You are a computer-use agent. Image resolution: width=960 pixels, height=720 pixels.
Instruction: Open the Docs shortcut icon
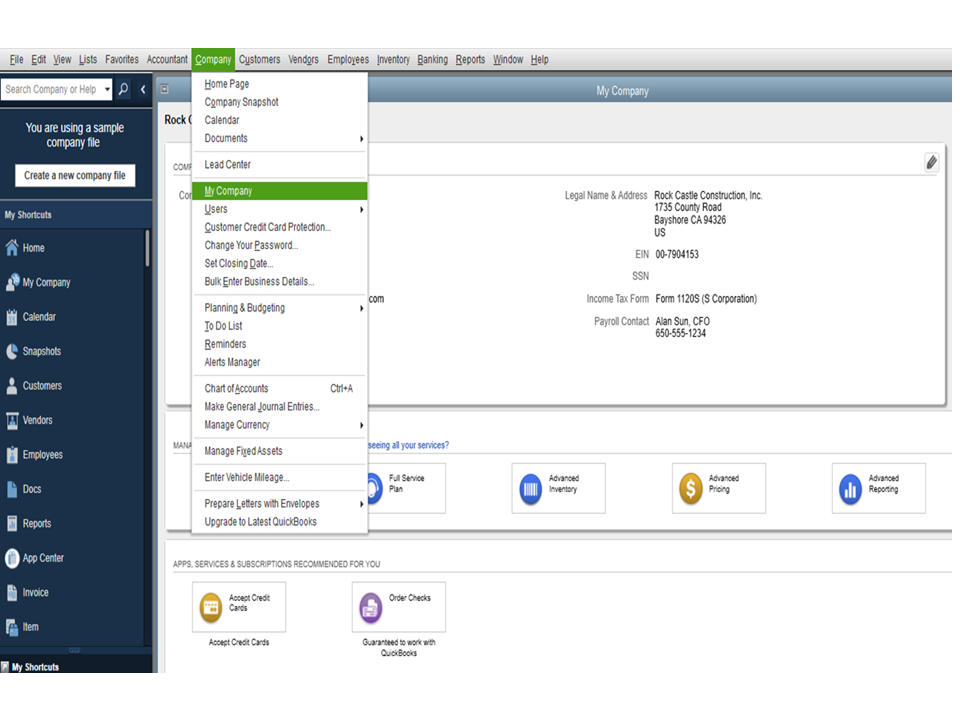[x=12, y=489]
